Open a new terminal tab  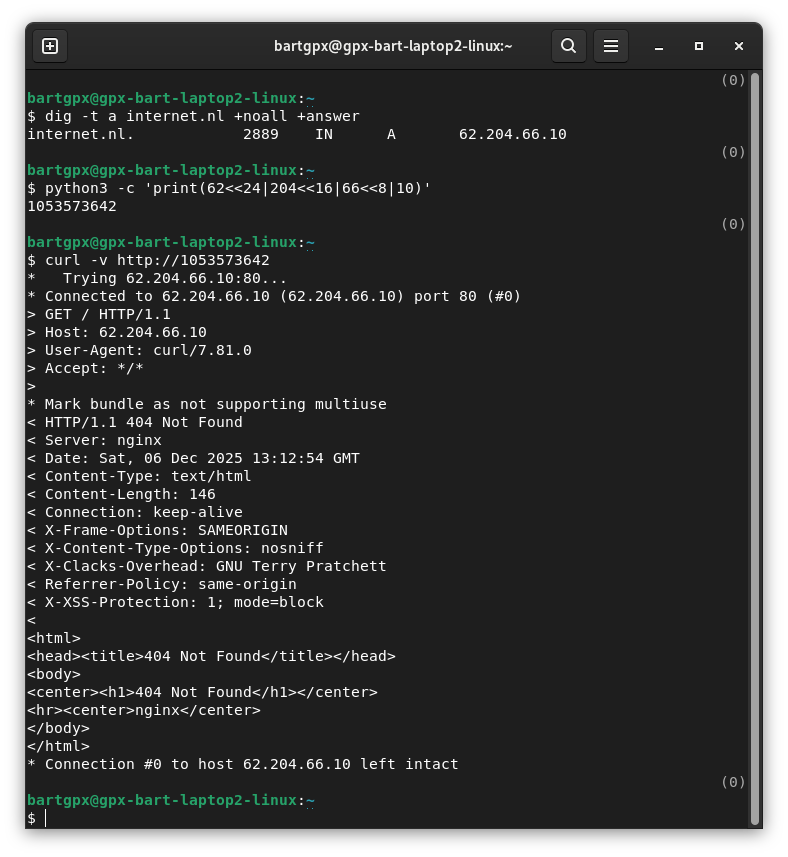(50, 46)
